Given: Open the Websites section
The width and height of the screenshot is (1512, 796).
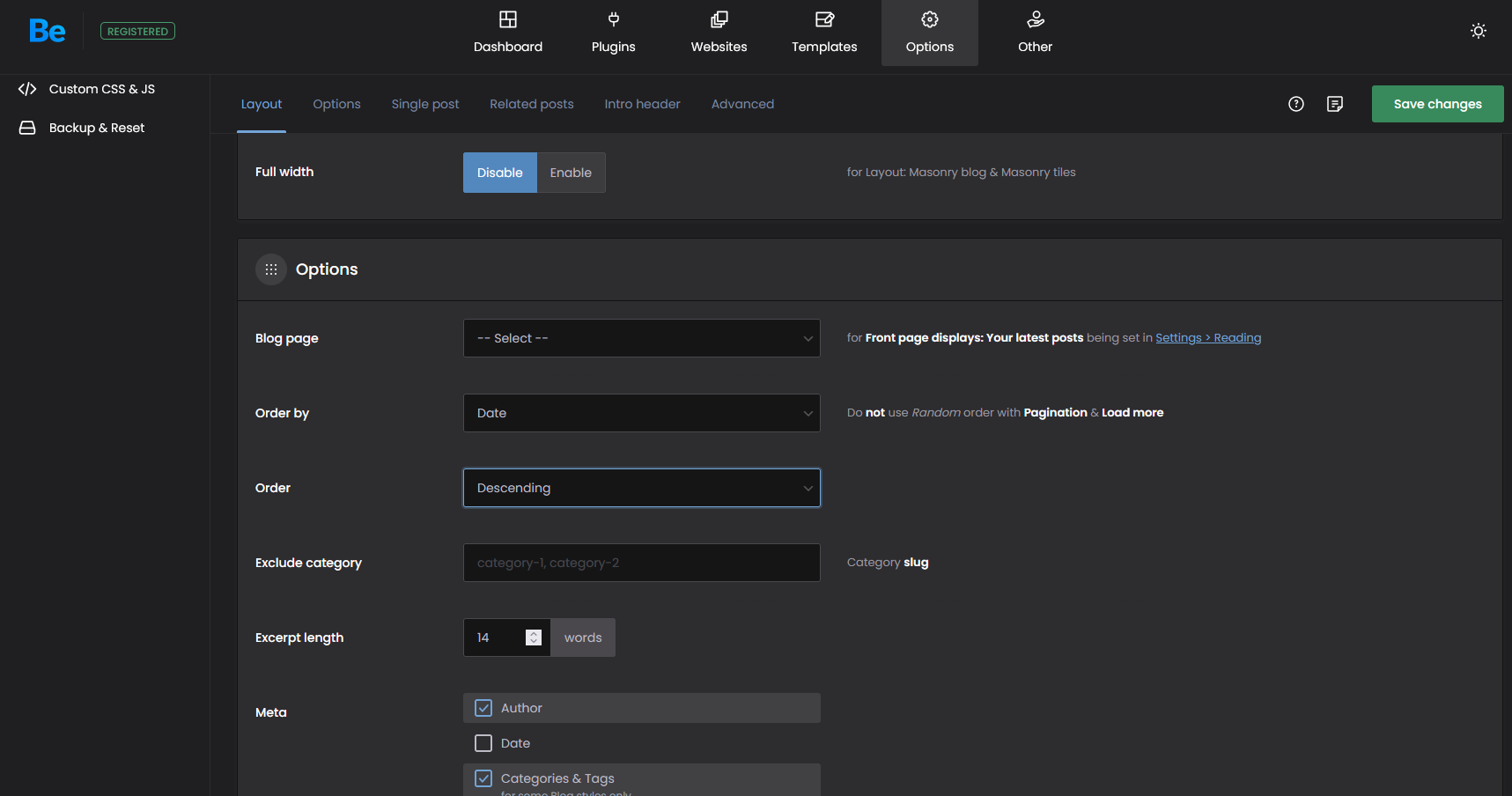Looking at the screenshot, I should [x=719, y=33].
